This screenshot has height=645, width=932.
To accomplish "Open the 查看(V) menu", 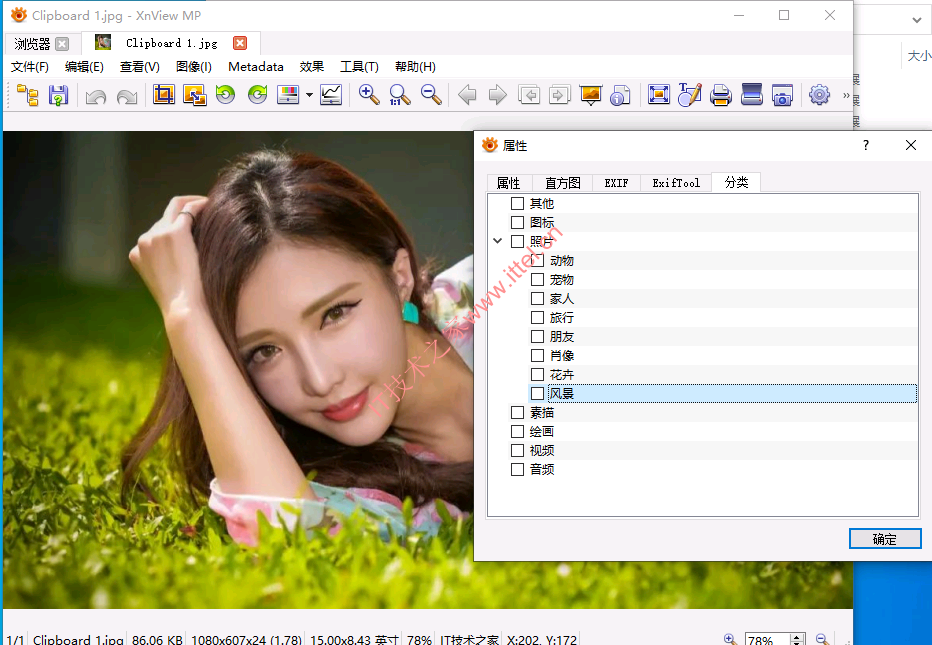I will coord(140,67).
